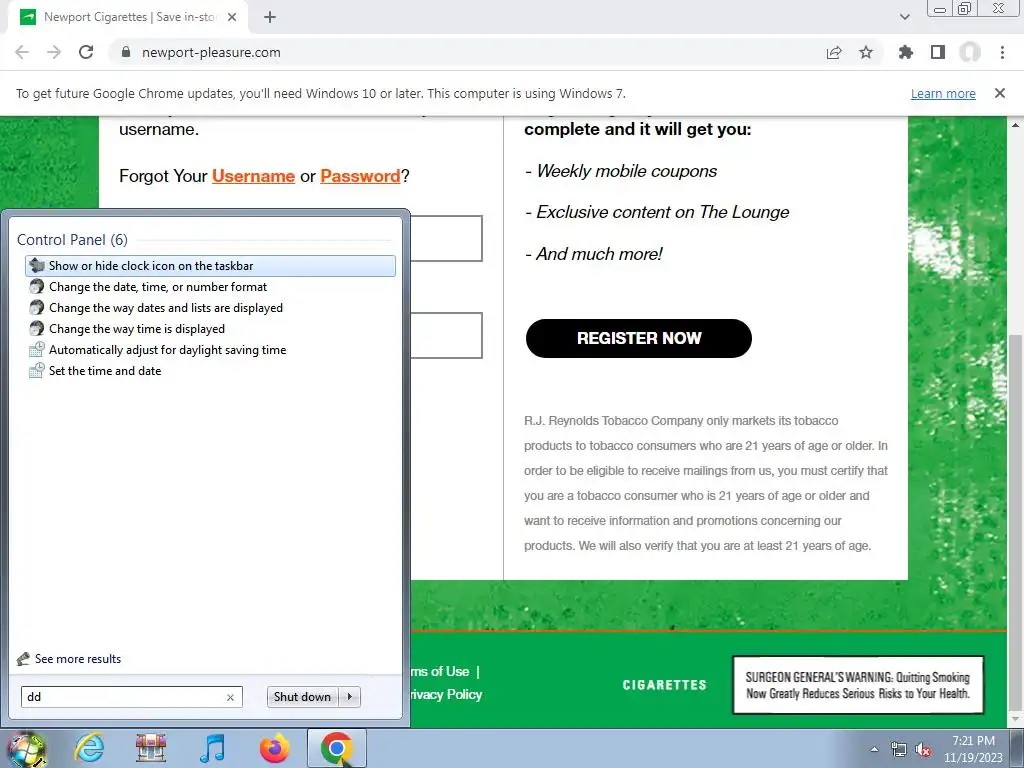Share this page via share icon
Screen dimensions: 1024x768
click(834, 52)
